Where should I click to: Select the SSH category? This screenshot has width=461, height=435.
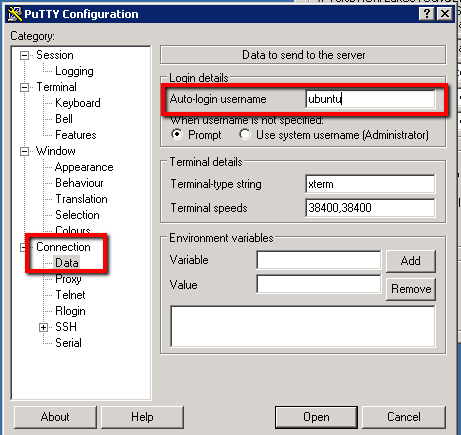66,327
